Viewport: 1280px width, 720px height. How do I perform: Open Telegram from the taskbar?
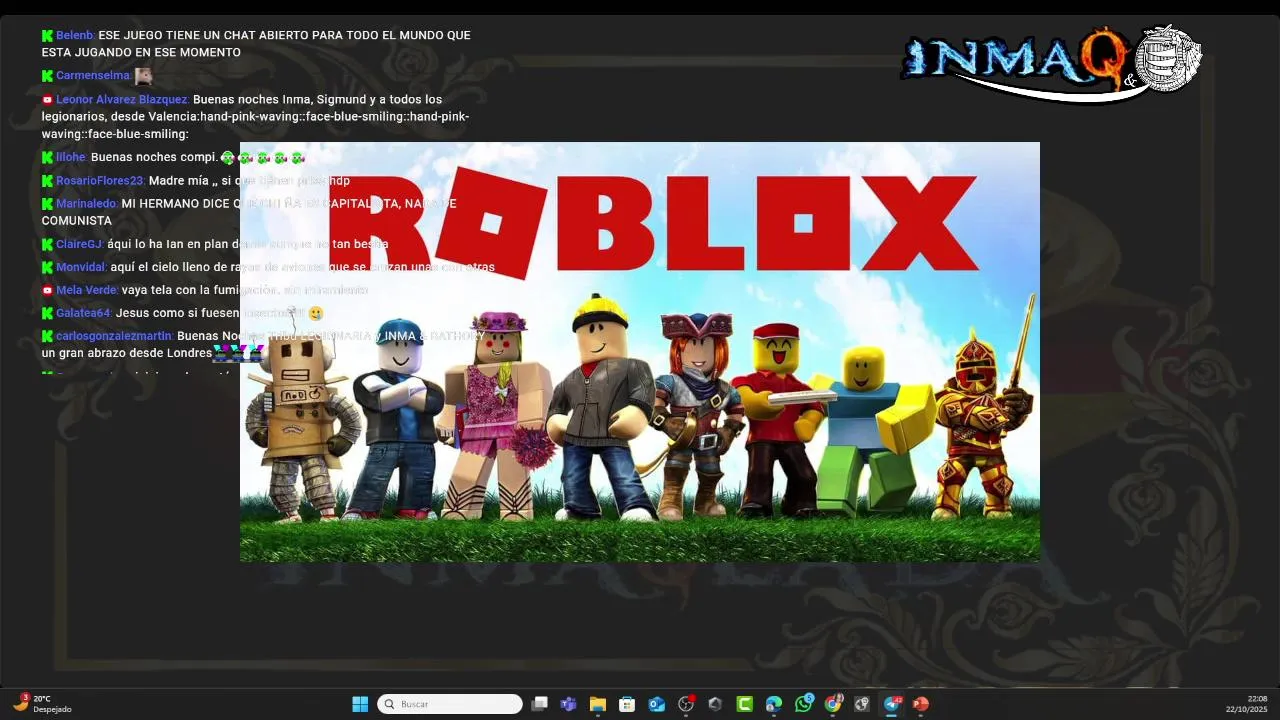coord(892,704)
